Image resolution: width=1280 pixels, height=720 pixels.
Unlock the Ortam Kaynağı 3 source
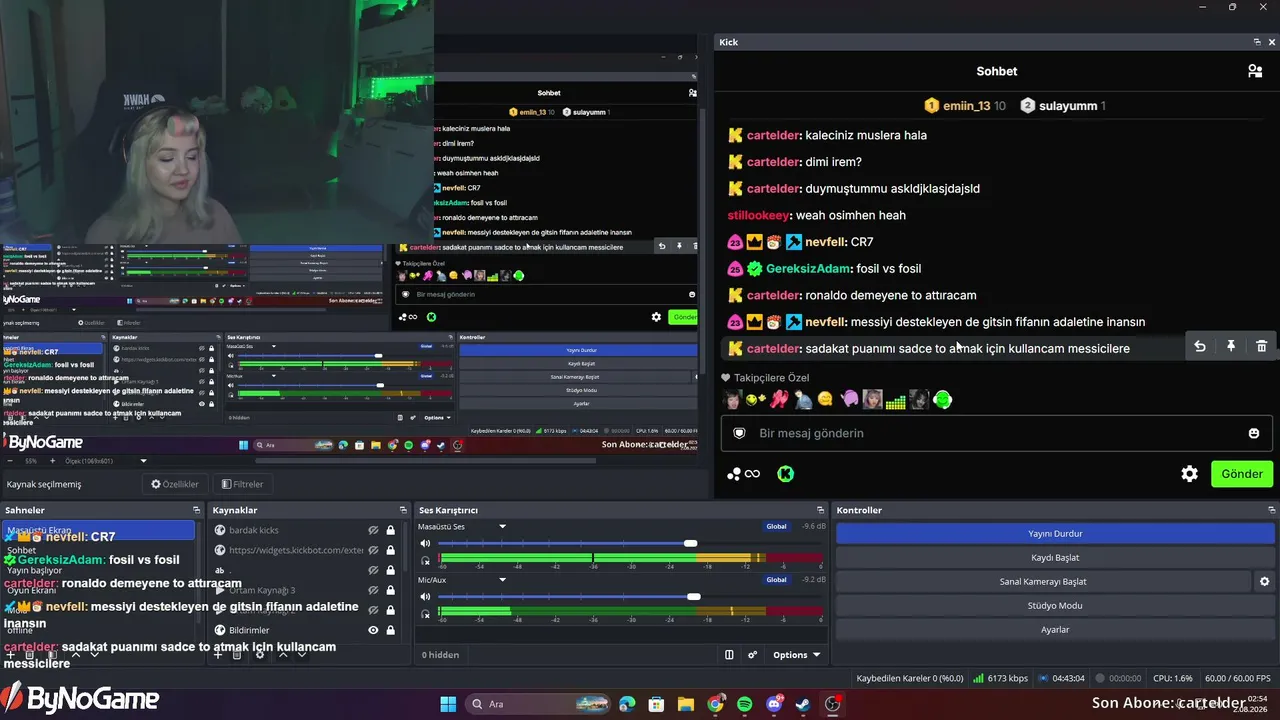pos(390,590)
